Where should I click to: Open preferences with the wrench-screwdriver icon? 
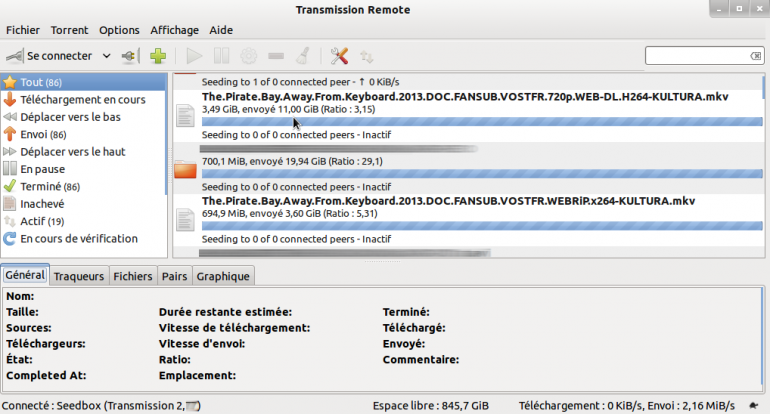pyautogui.click(x=339, y=56)
